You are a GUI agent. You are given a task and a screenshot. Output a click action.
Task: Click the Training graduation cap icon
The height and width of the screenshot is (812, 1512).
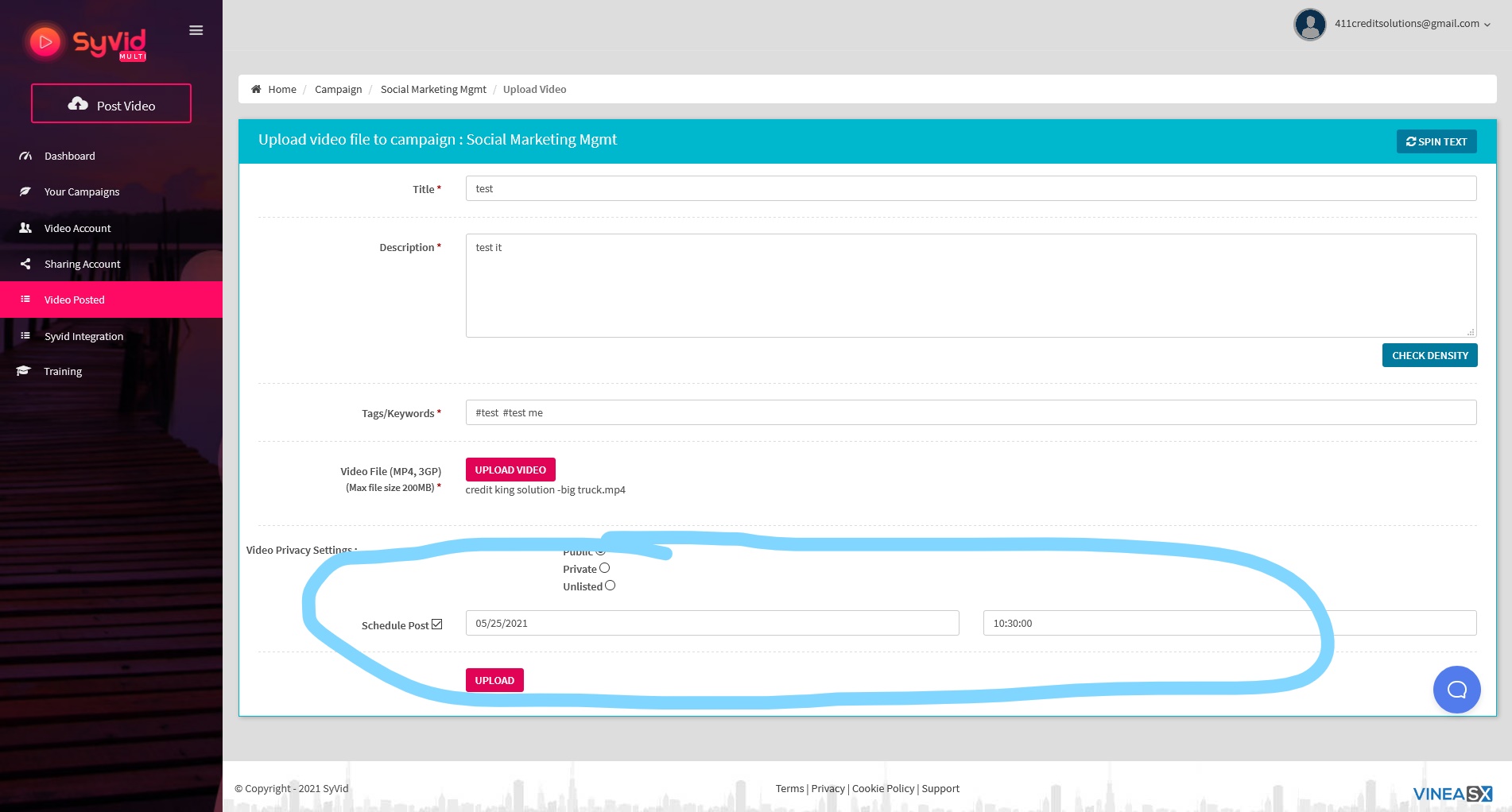tap(24, 371)
